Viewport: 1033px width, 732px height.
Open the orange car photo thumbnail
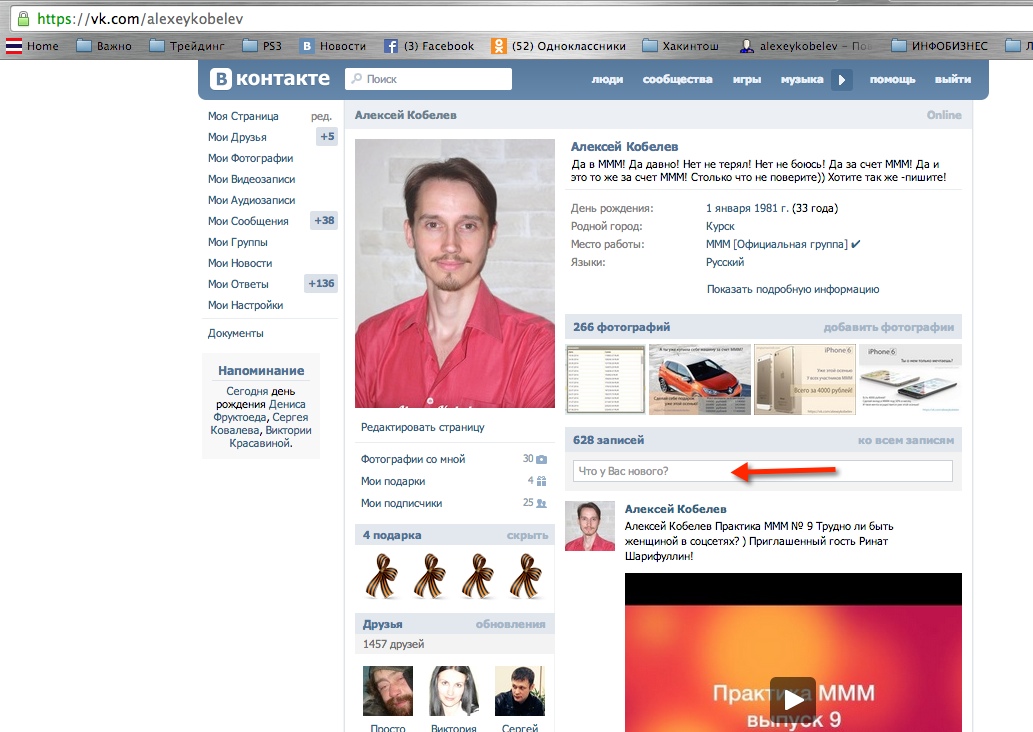[700, 380]
